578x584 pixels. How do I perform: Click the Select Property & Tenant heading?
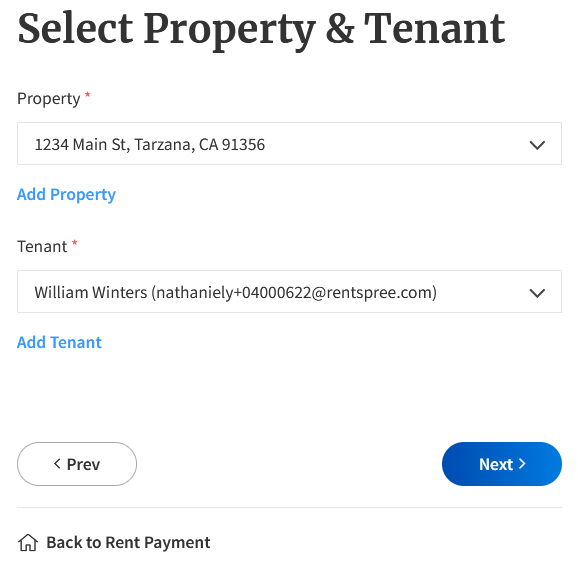(x=261, y=30)
